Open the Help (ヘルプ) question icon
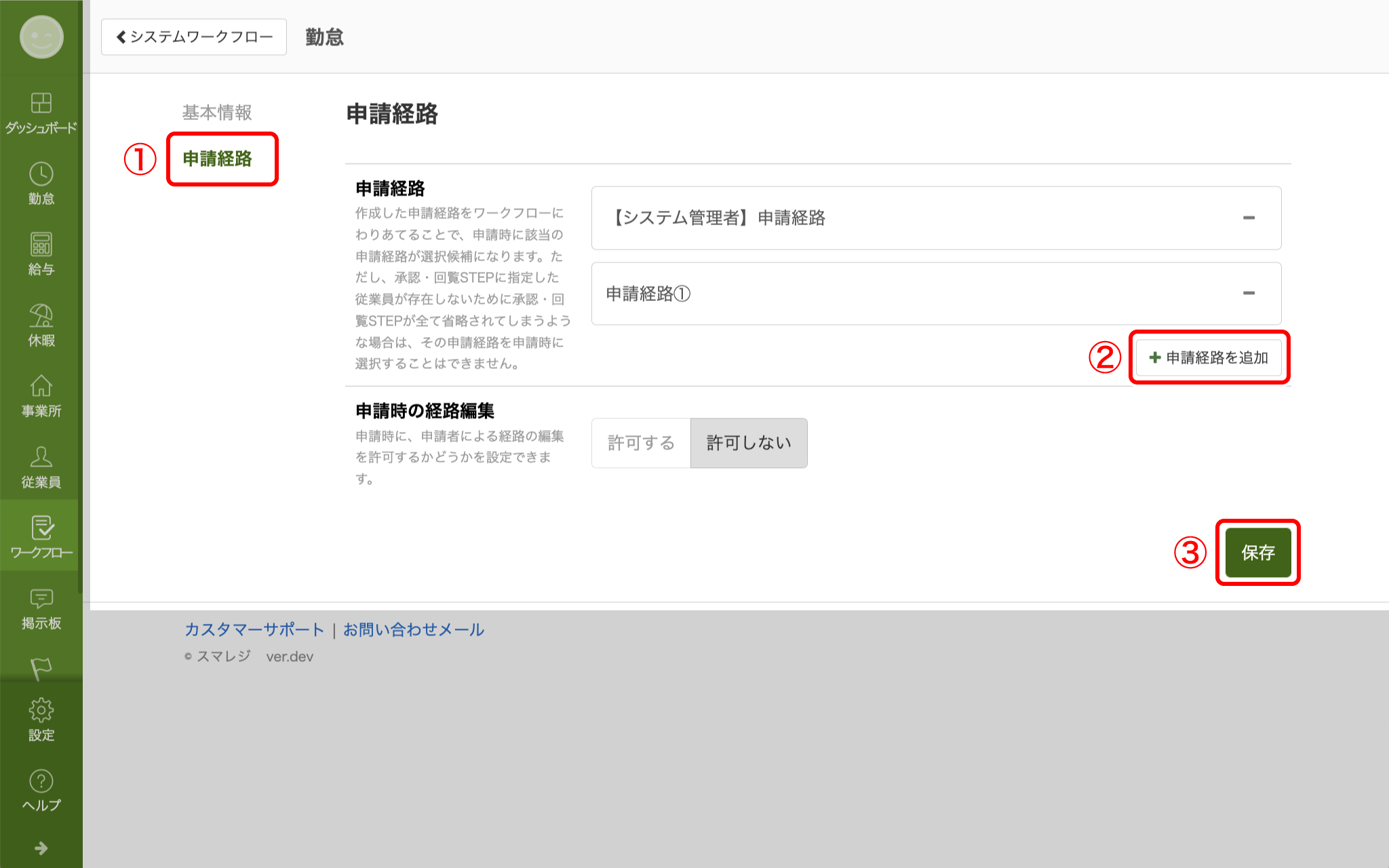Viewport: 1389px width, 868px height. click(41, 790)
